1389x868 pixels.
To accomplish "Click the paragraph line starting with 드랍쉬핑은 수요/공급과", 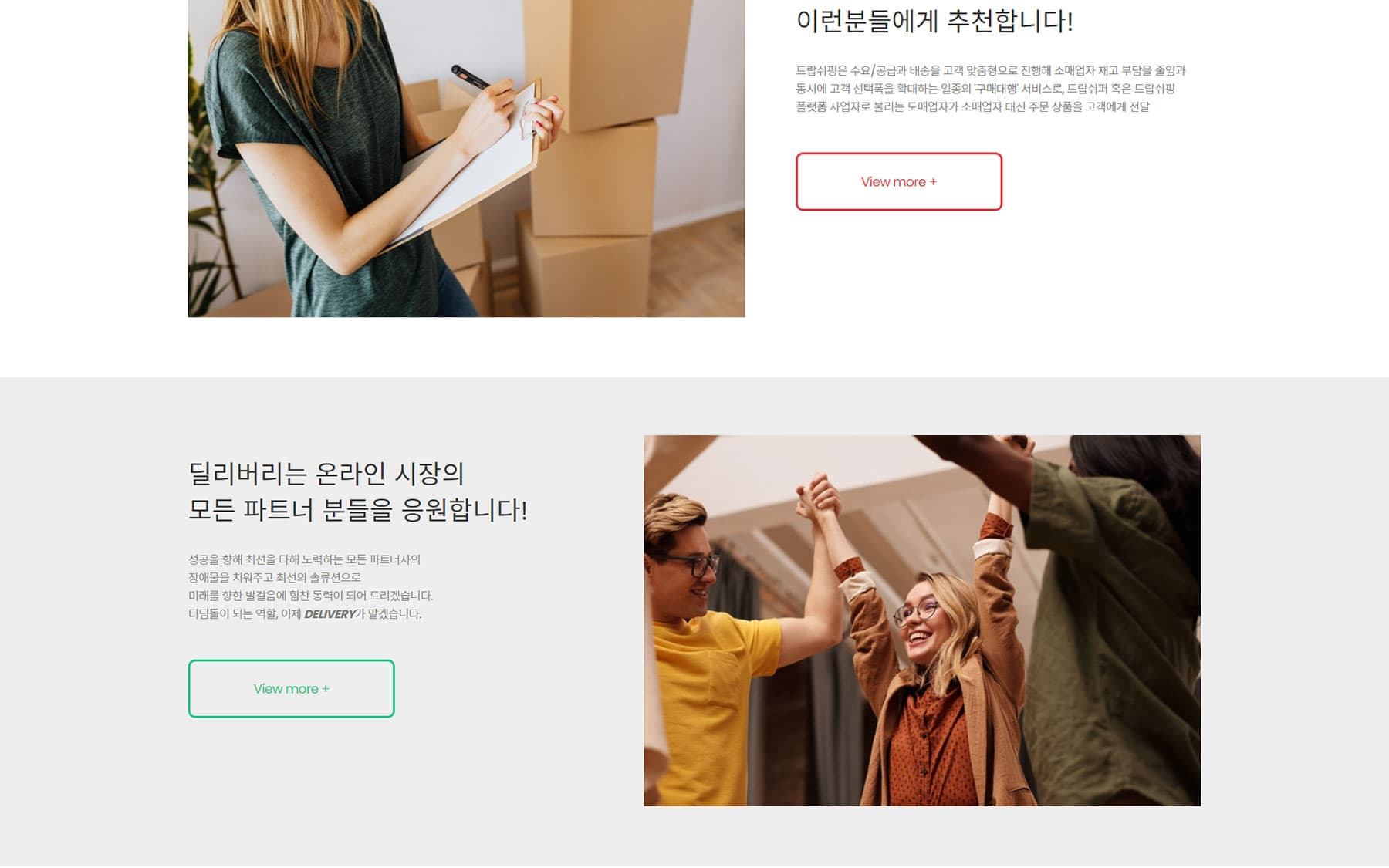I will pyautogui.click(x=991, y=70).
